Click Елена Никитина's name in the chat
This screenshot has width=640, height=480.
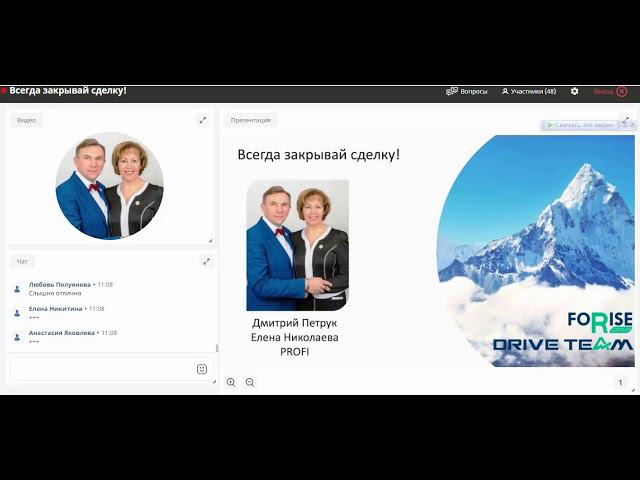tap(56, 309)
